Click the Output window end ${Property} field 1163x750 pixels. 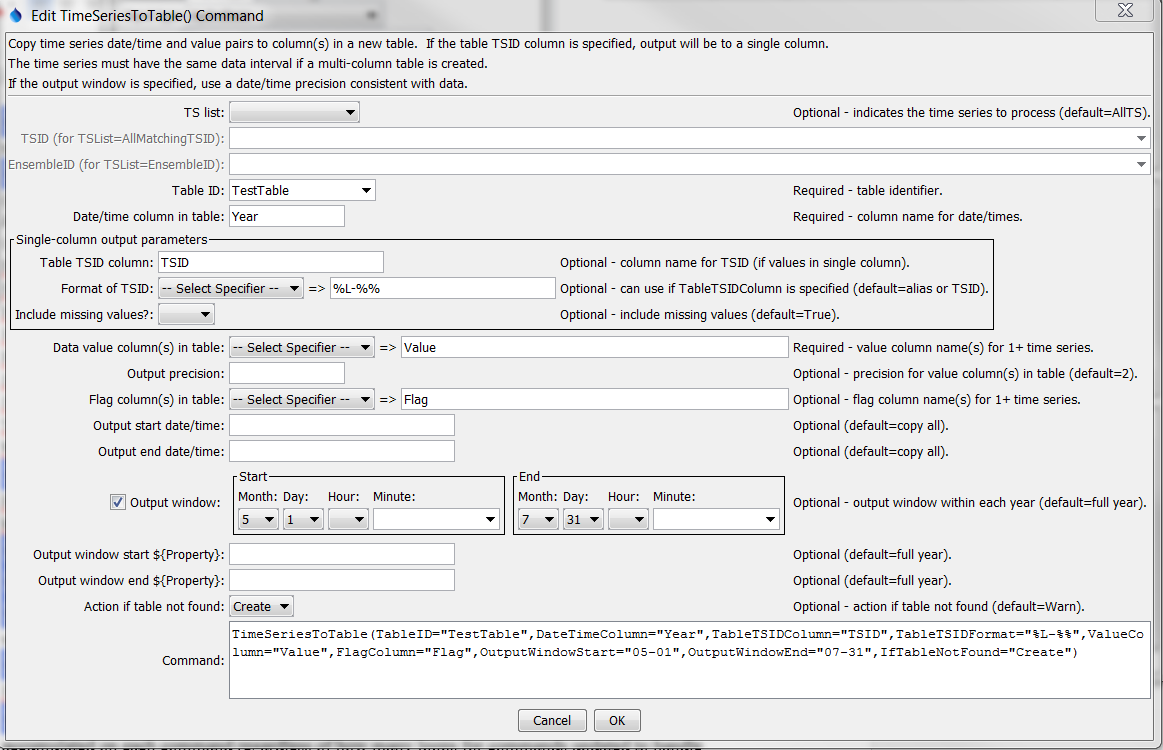tap(342, 580)
